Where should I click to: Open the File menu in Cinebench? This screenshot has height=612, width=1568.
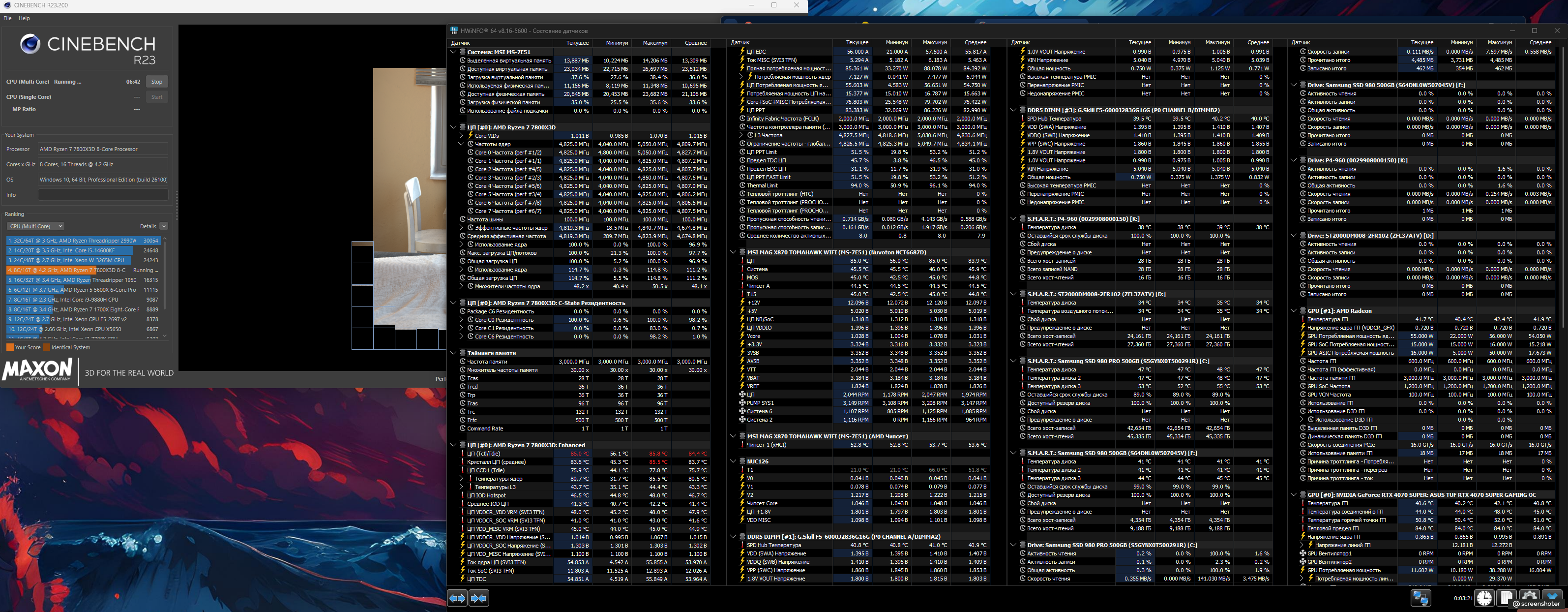point(7,18)
